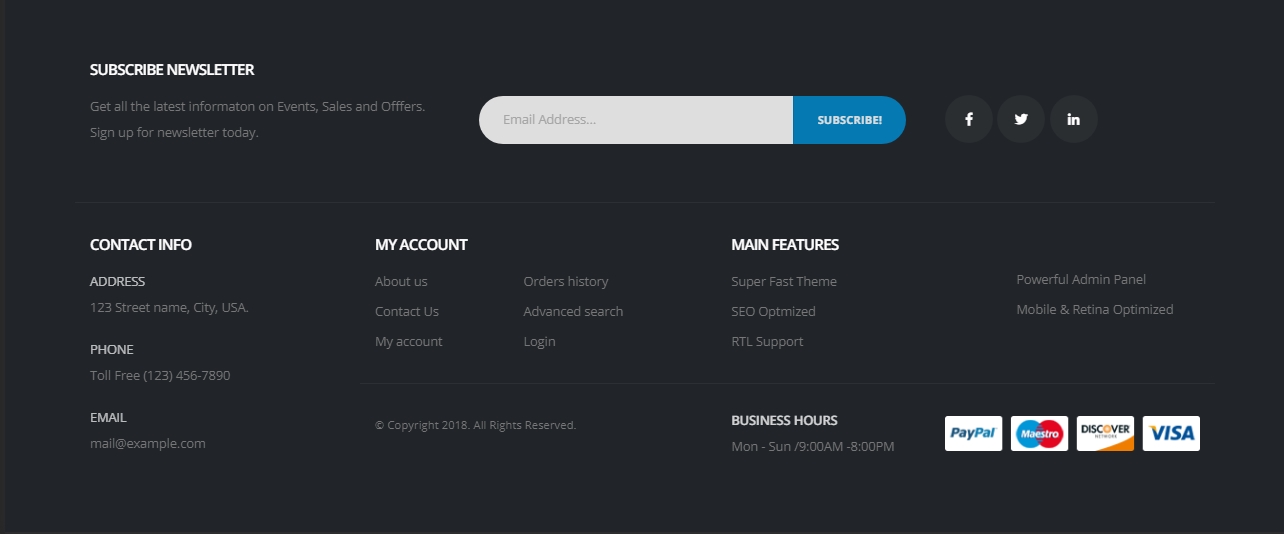Open the SEO Optmized link
Image resolution: width=1284 pixels, height=534 pixels.
(x=773, y=311)
